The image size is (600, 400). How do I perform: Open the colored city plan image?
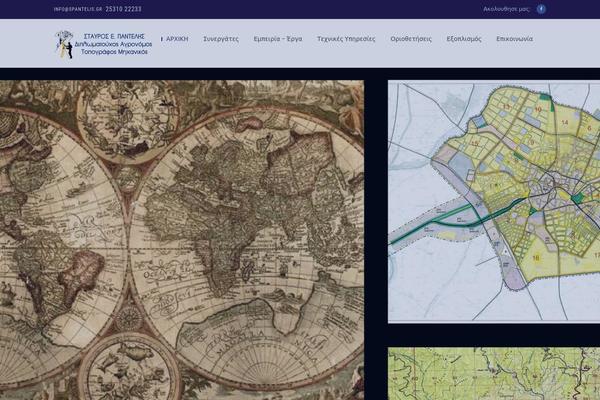[x=494, y=202]
